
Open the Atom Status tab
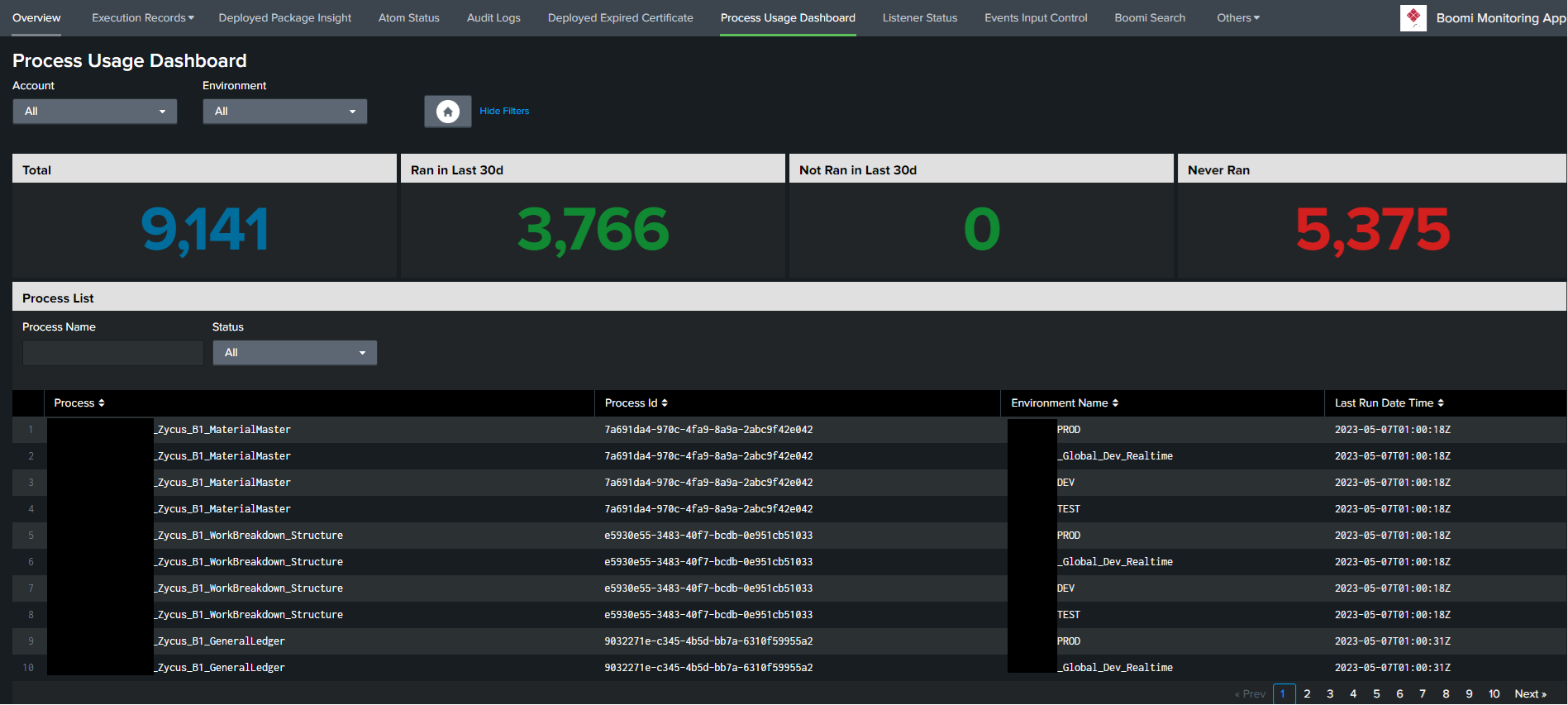tap(409, 18)
